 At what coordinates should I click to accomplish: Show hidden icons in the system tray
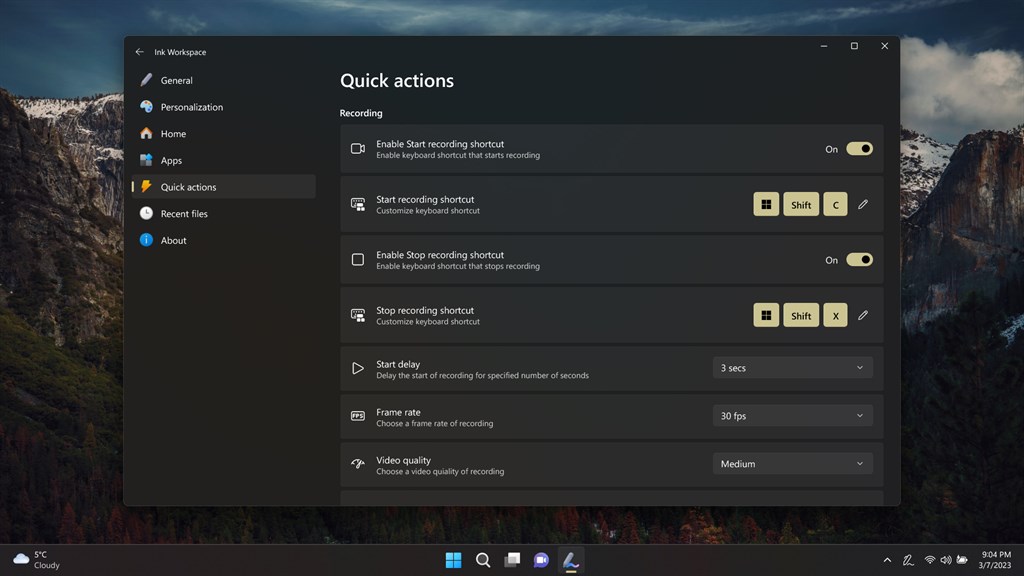click(x=887, y=560)
